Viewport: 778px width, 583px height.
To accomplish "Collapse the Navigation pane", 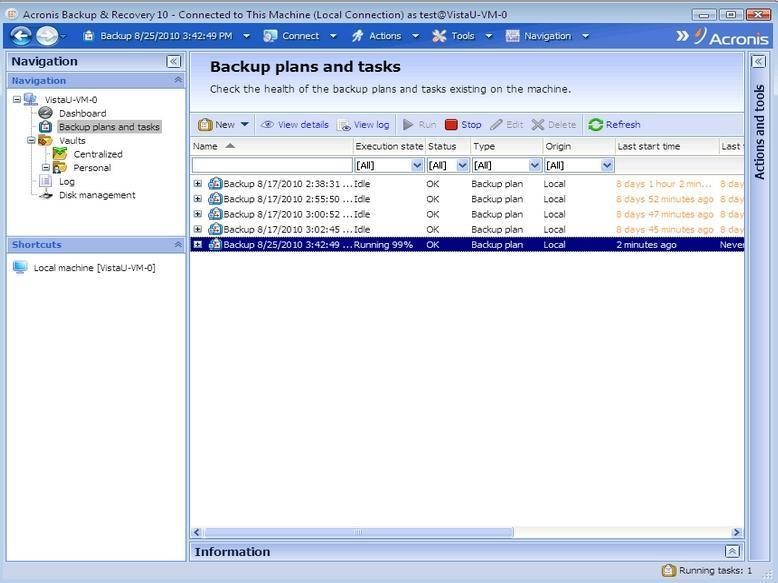I will click(x=173, y=62).
